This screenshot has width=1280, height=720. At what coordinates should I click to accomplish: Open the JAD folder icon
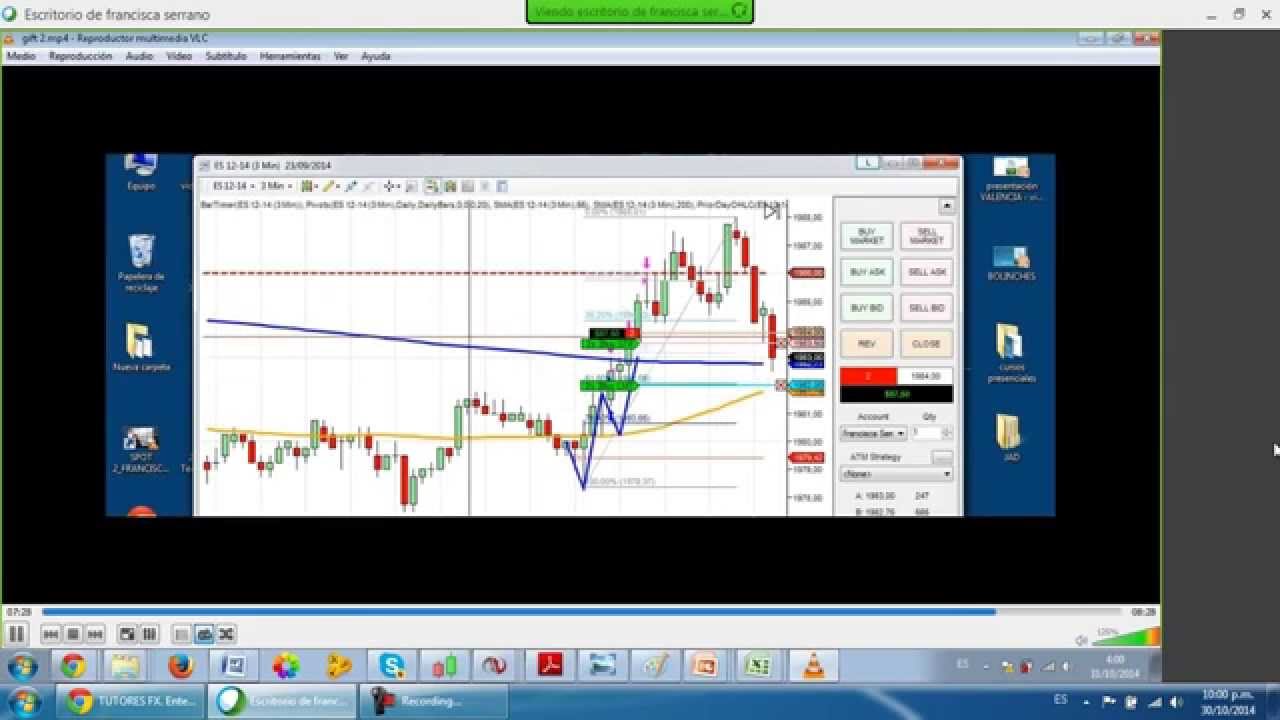point(1011,437)
